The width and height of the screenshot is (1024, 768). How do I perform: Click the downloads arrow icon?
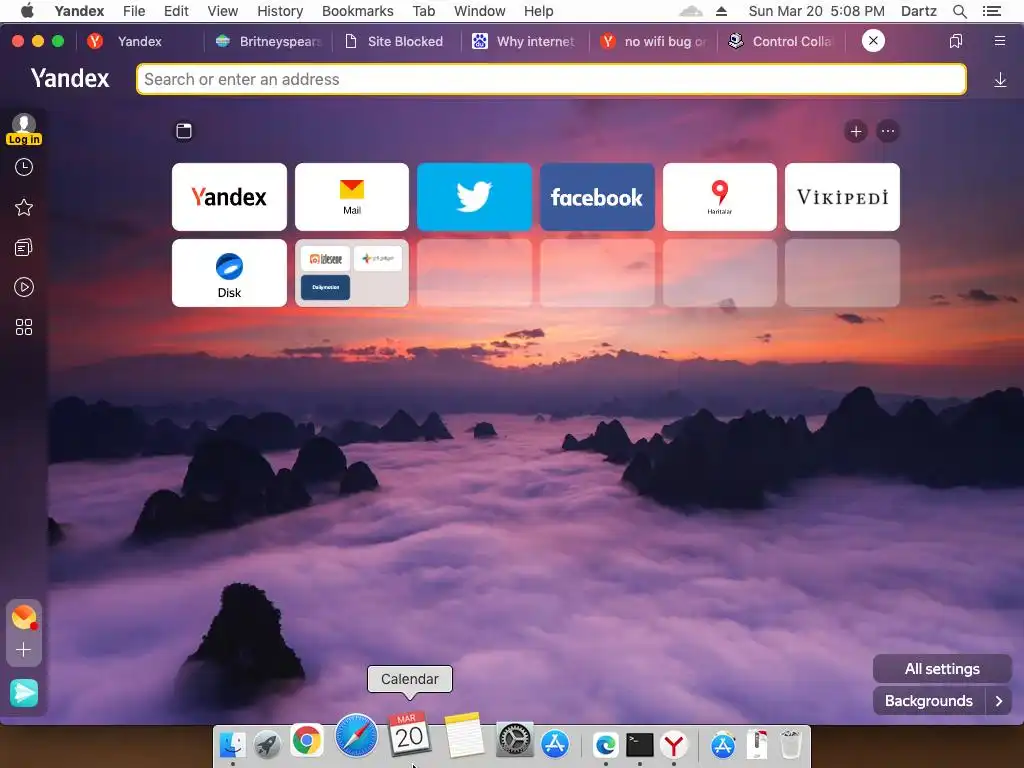1000,80
